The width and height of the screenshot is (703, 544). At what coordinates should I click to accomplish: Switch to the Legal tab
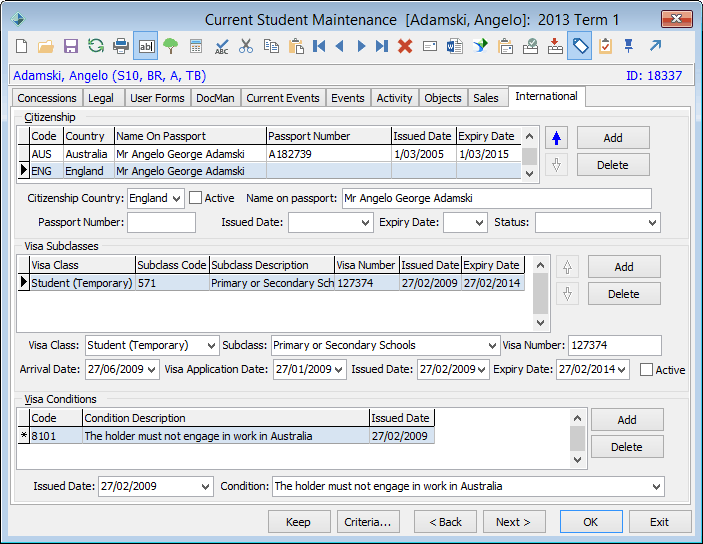pyautogui.click(x=101, y=98)
